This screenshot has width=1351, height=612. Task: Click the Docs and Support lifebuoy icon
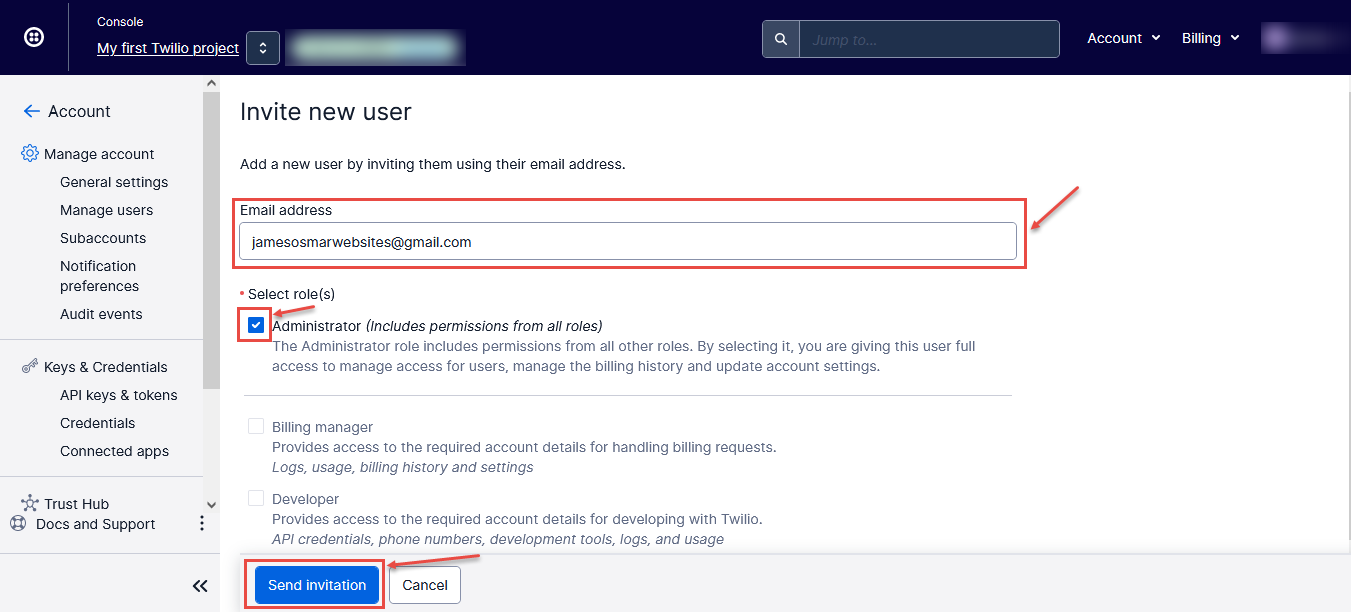click(18, 524)
